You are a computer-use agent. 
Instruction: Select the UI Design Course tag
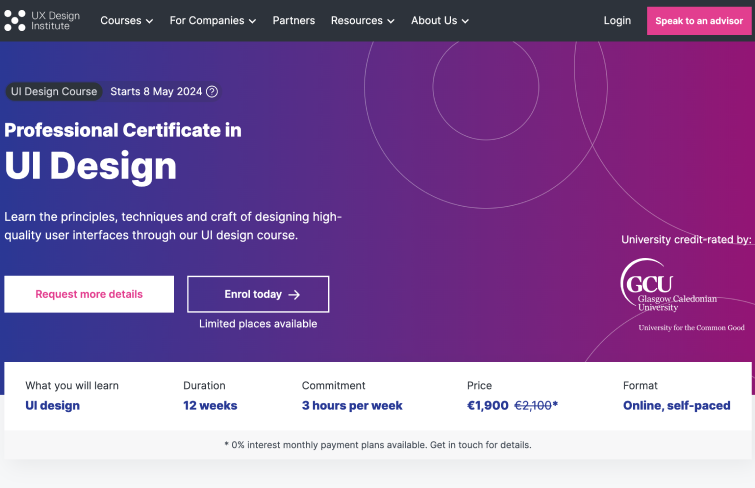point(54,92)
